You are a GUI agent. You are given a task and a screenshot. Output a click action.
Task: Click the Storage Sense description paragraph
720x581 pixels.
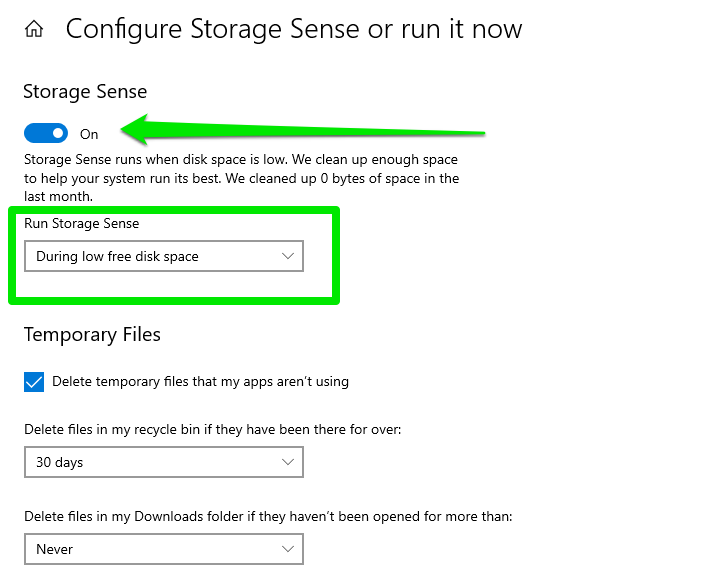pyautogui.click(x=242, y=178)
